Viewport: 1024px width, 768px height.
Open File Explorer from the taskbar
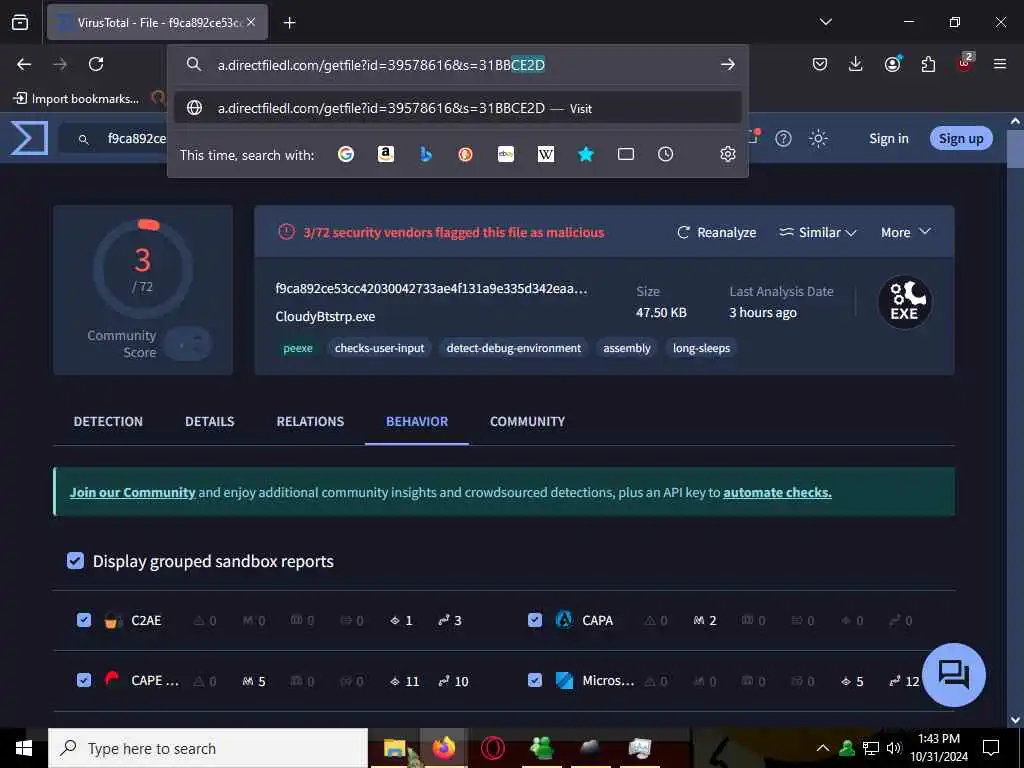pos(395,748)
